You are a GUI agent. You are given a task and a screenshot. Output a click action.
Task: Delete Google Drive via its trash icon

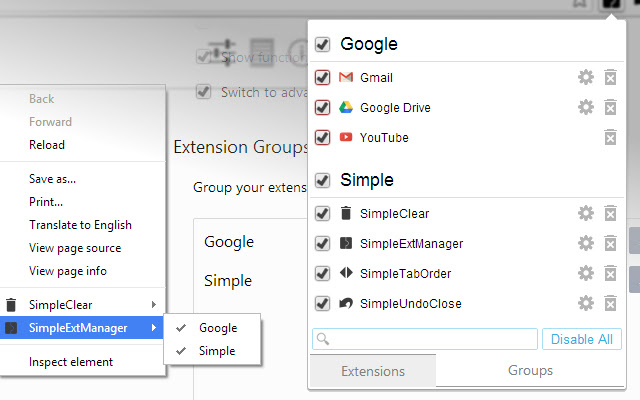tap(610, 107)
